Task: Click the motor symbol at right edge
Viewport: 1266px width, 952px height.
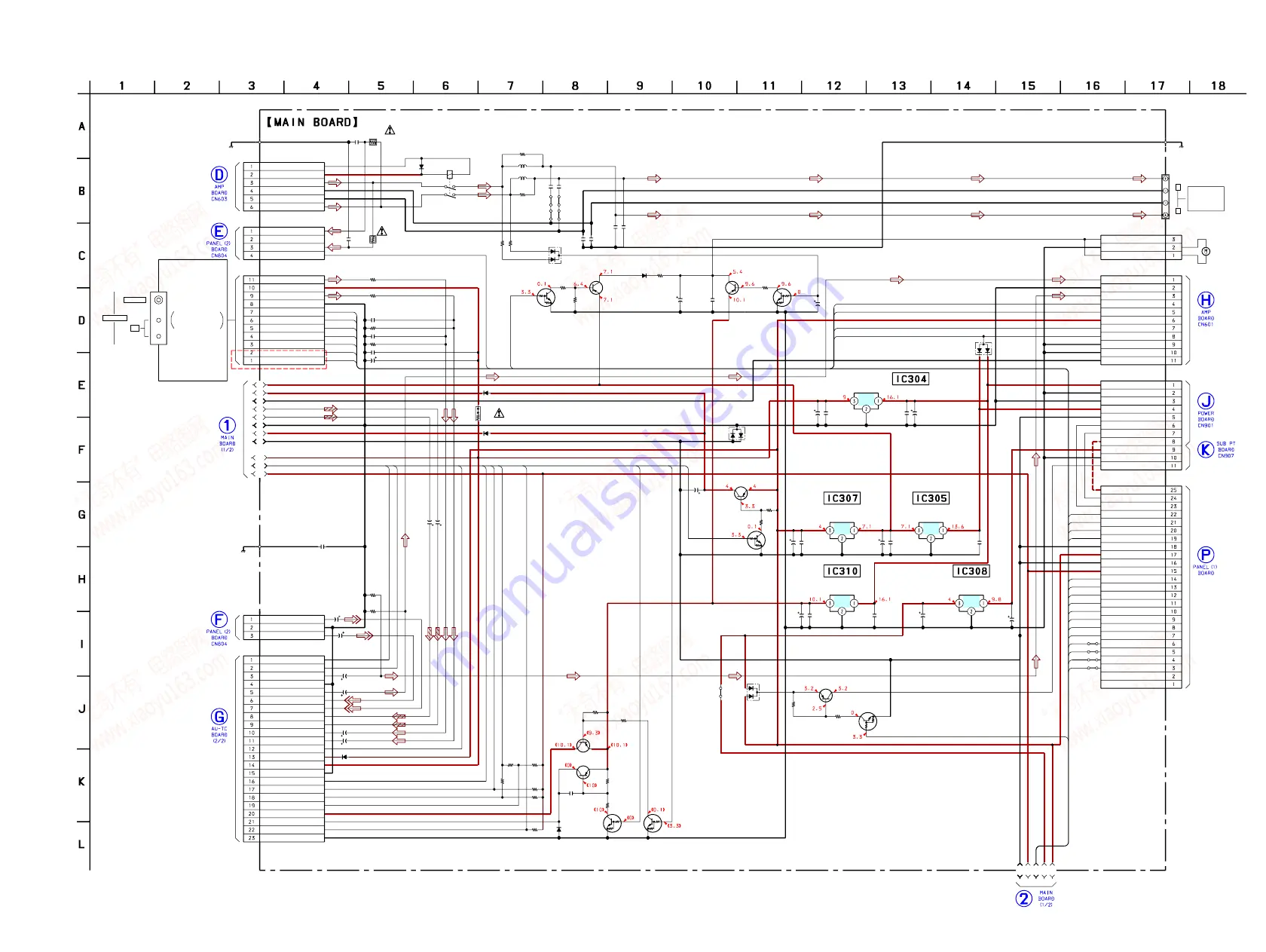Action: pyautogui.click(x=1205, y=251)
